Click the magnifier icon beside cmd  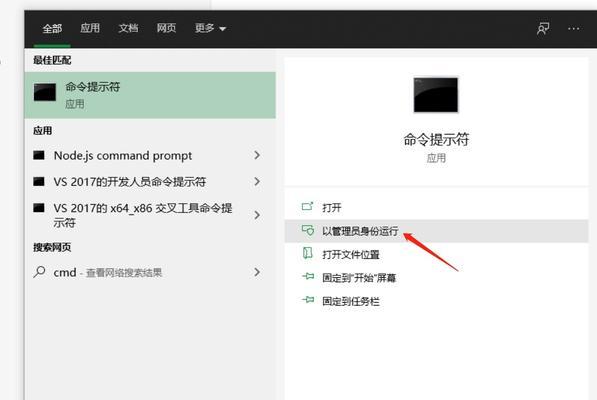click(39, 272)
